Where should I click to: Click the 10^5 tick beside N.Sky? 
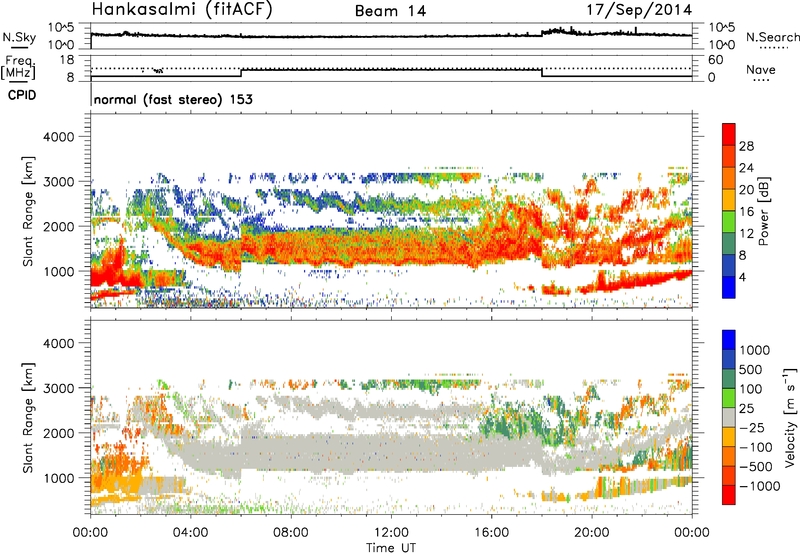click(61, 27)
